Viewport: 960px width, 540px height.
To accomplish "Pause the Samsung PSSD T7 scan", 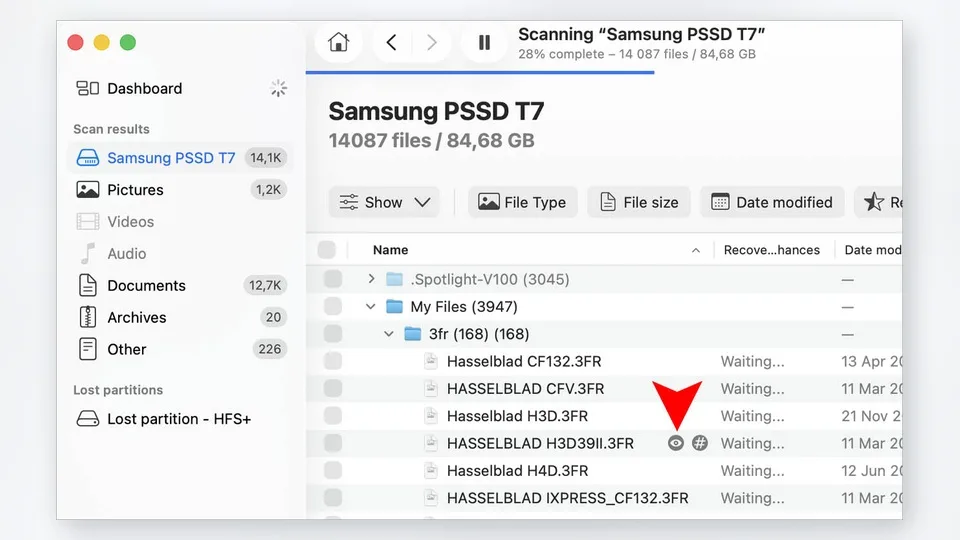I will (484, 42).
